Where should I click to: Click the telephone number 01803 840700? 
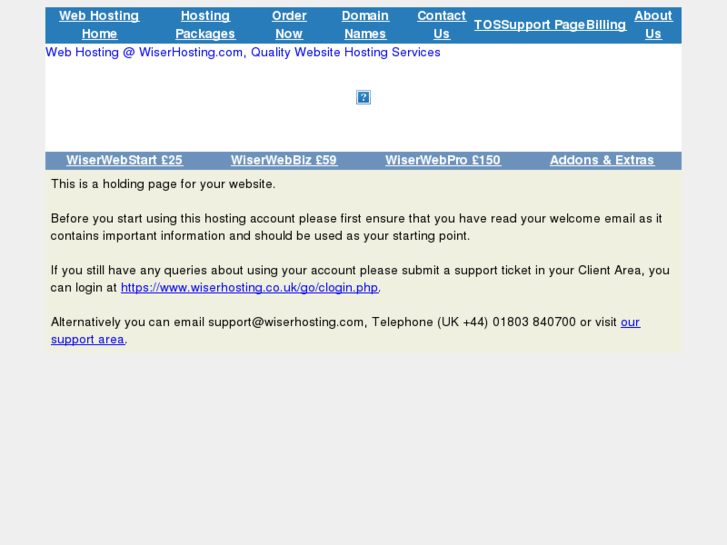534,322
